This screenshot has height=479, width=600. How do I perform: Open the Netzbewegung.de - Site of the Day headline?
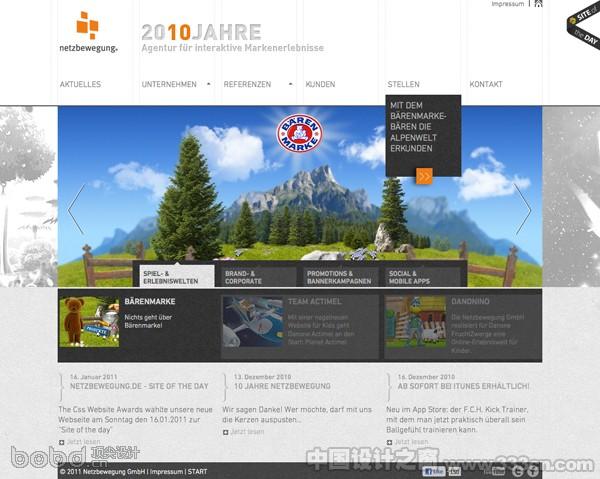point(139,386)
